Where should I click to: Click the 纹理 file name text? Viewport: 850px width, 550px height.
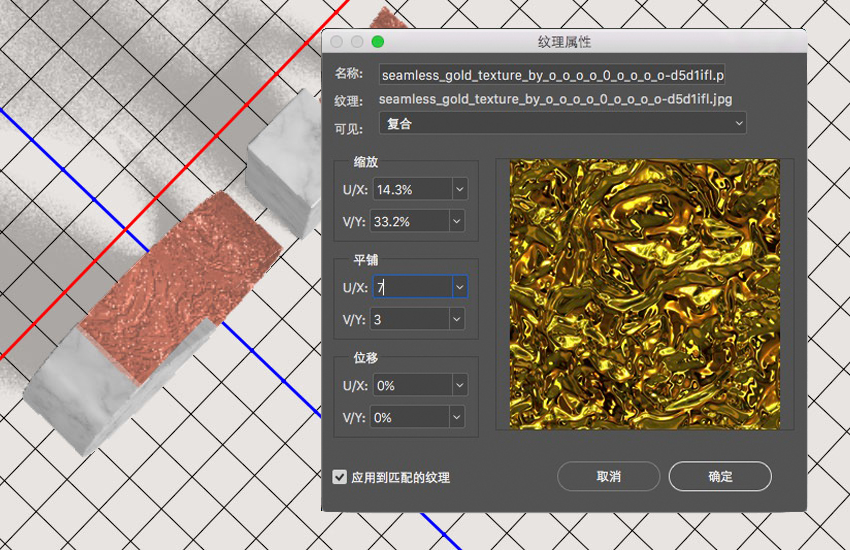[x=555, y=99]
